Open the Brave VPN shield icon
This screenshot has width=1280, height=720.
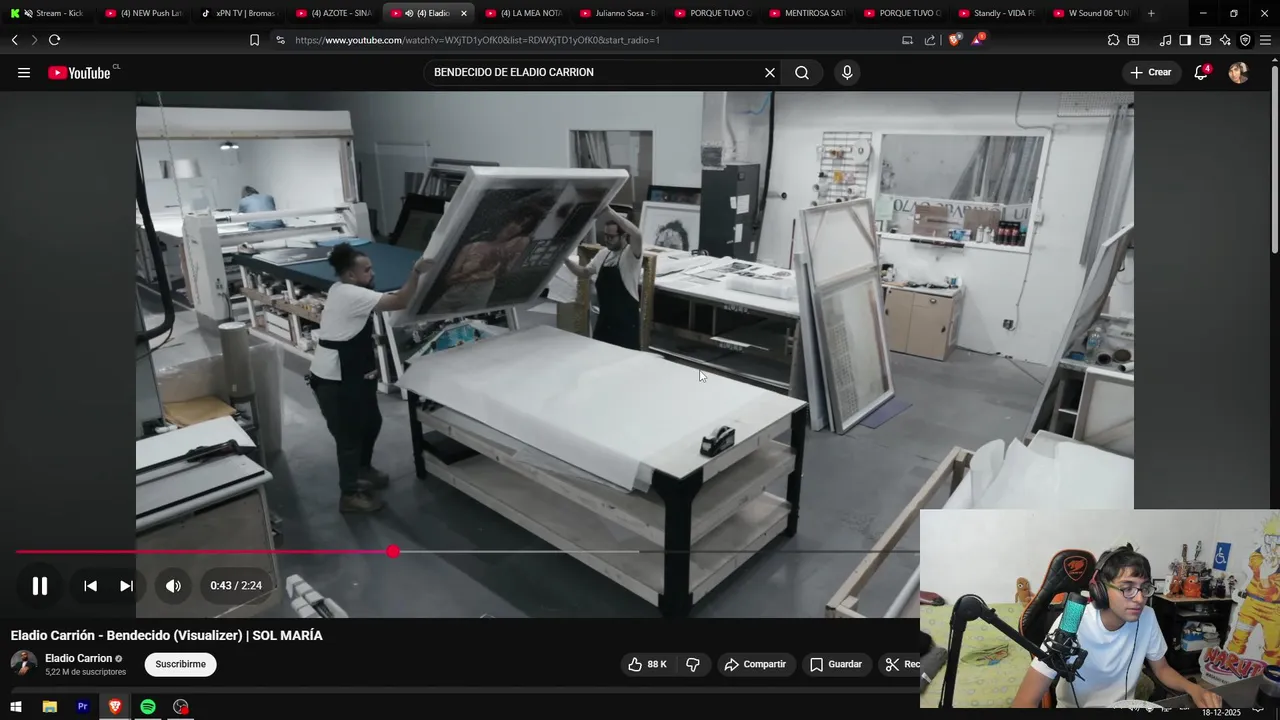[1245, 40]
